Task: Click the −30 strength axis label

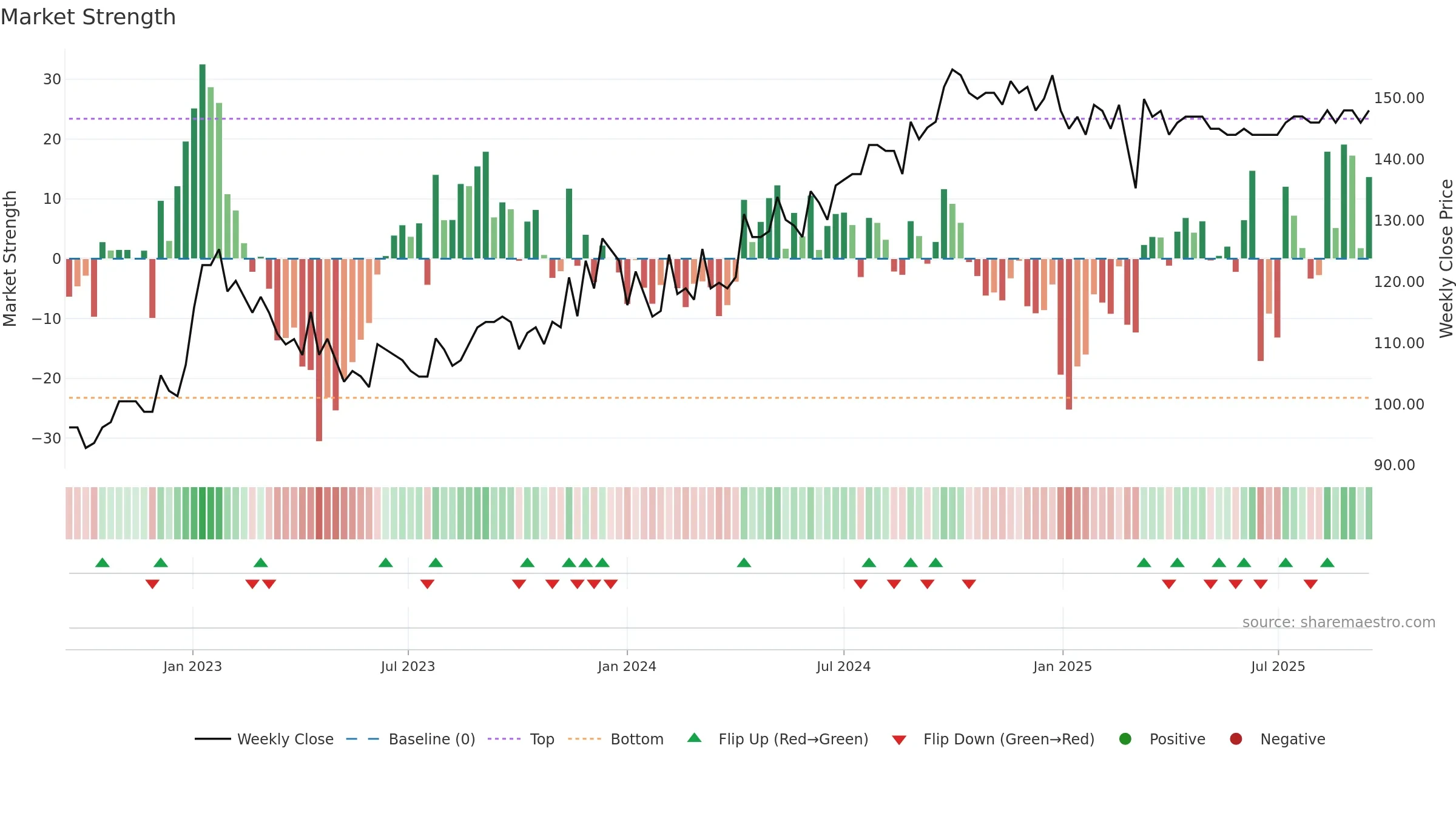Action: 46,439
